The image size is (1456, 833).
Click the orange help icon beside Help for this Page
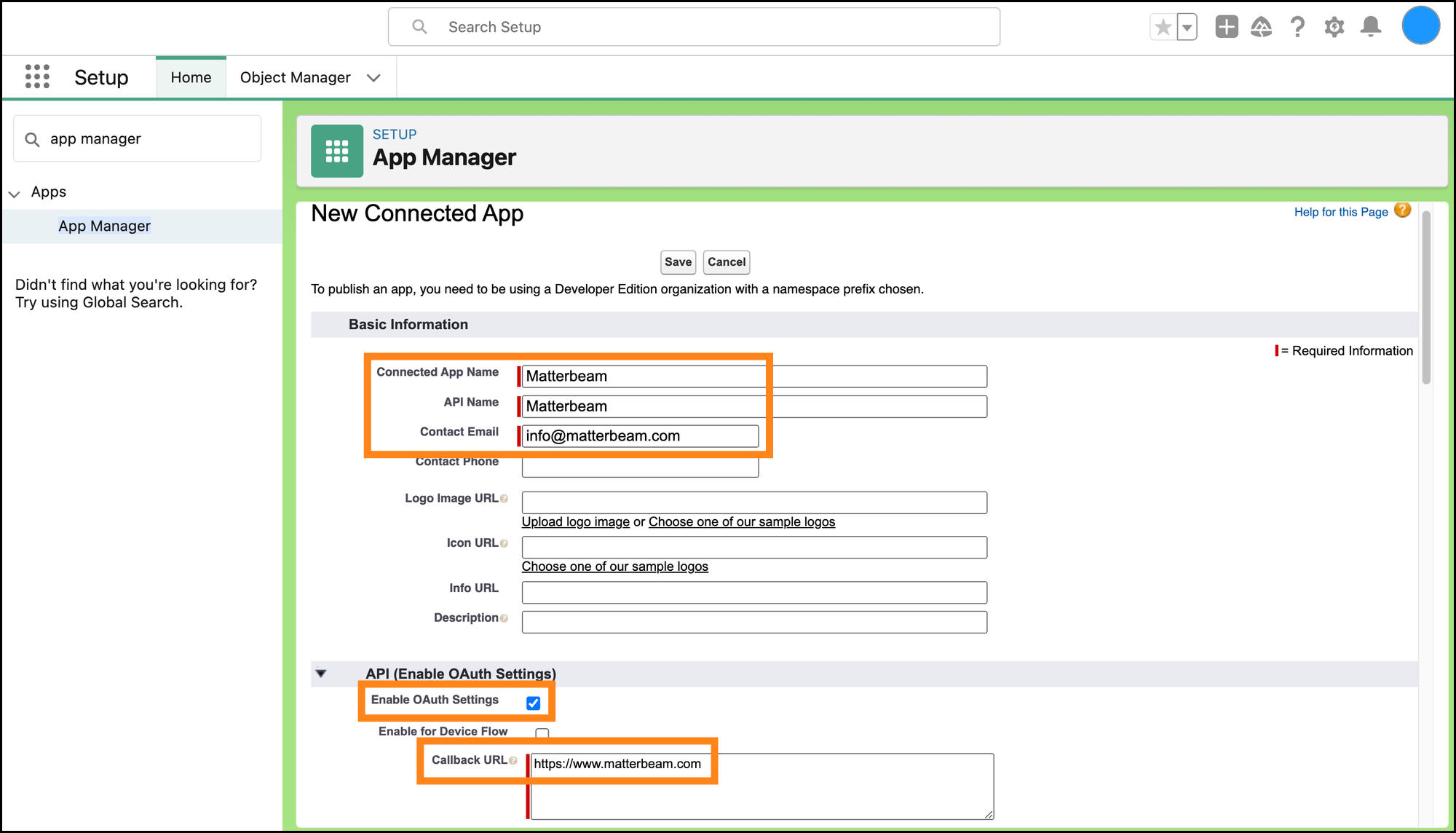click(1403, 210)
